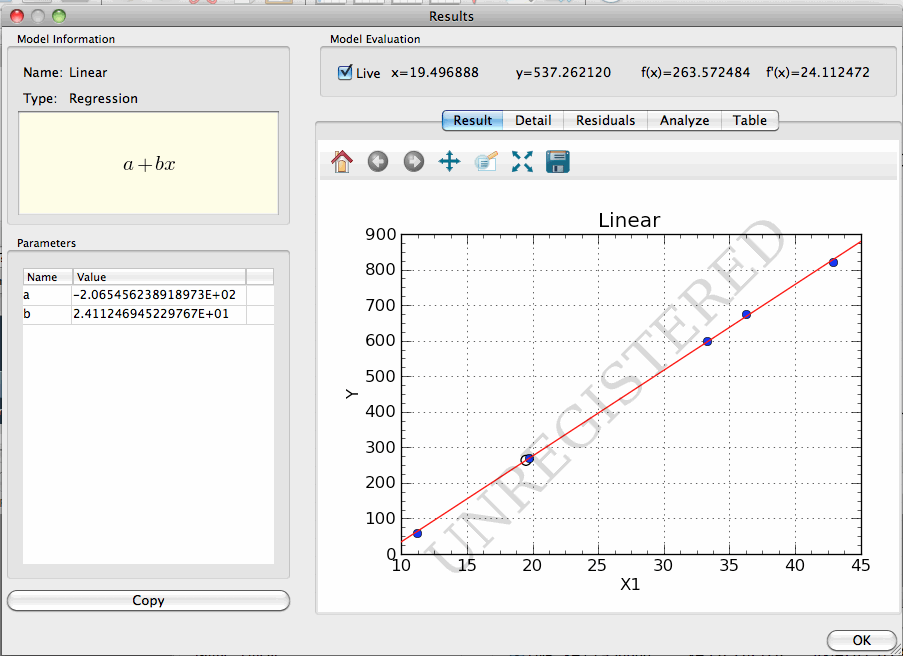Toggle the Live checkbox
This screenshot has height=656, width=903.
346,72
